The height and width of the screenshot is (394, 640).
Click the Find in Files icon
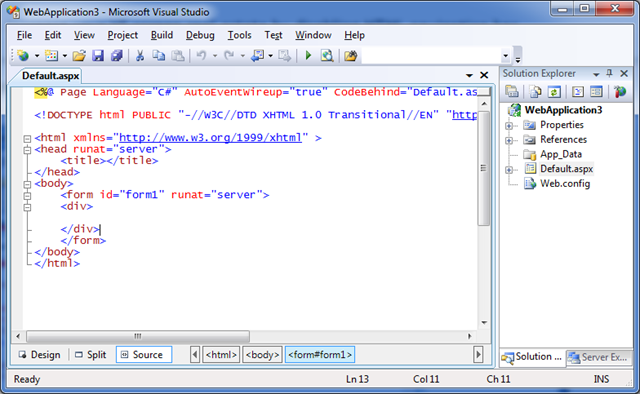327,56
